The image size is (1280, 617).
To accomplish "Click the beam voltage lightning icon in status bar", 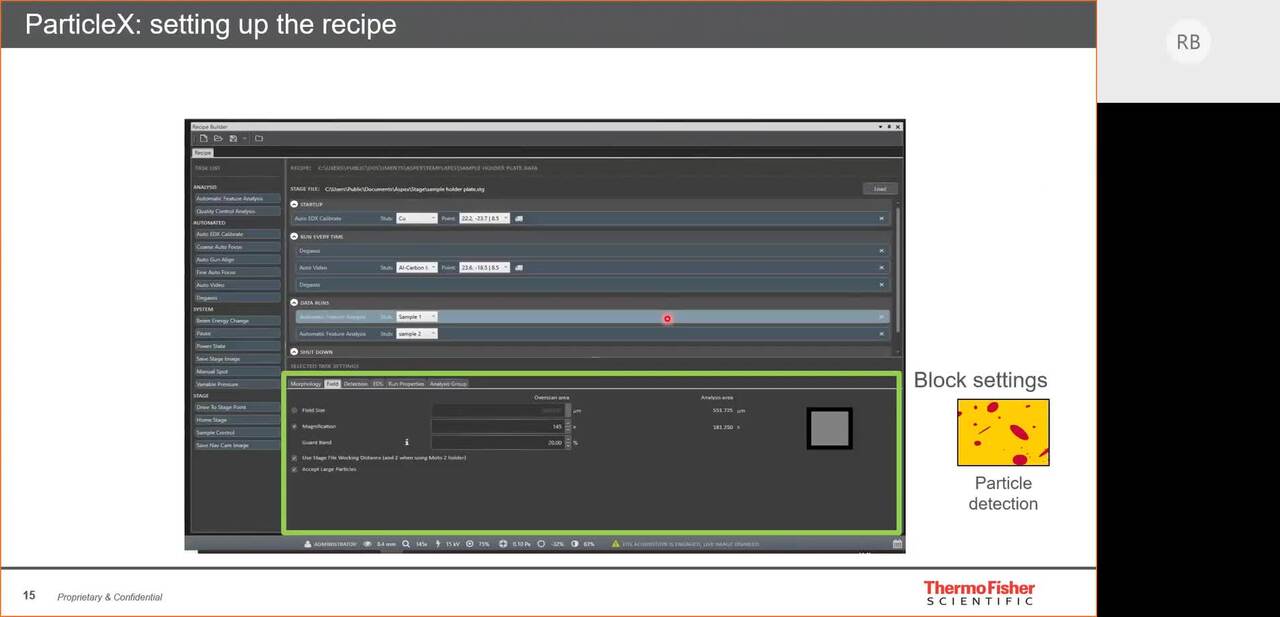I will point(437,544).
